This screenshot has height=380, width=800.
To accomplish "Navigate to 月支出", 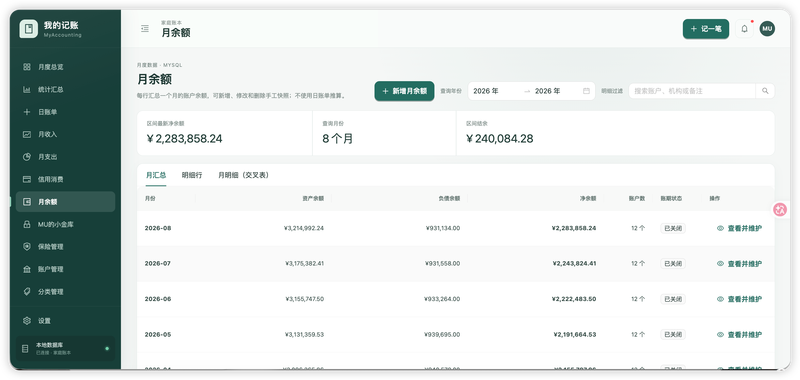I will click(x=65, y=157).
